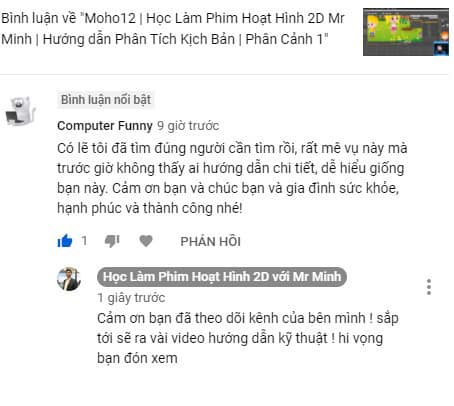This screenshot has height=406, width=454.
Task: Click the like count number 1
Action: click(84, 241)
